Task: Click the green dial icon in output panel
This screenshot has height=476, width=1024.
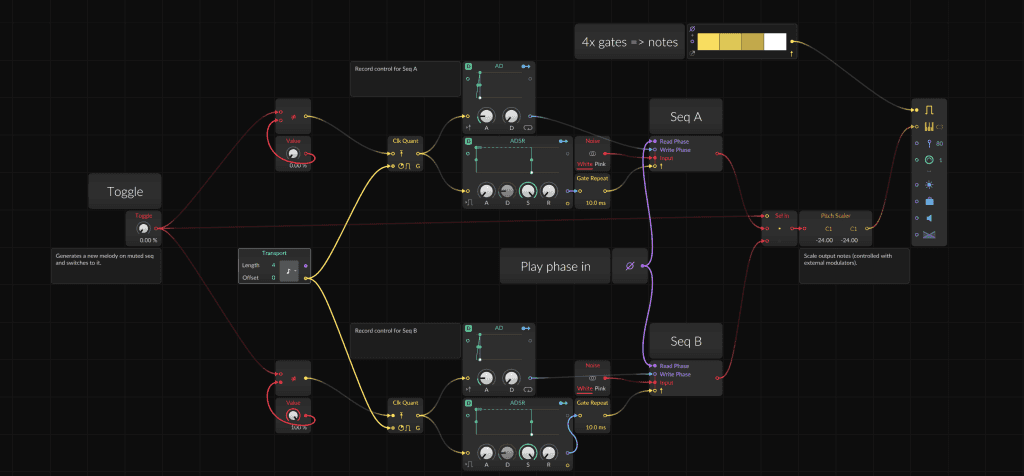Action: click(929, 159)
